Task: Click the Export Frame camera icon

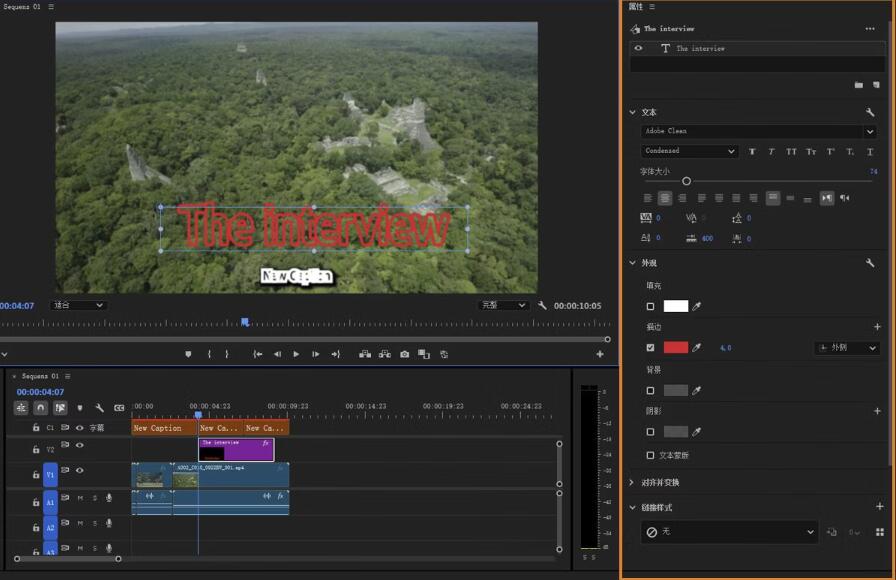Action: 403,353
